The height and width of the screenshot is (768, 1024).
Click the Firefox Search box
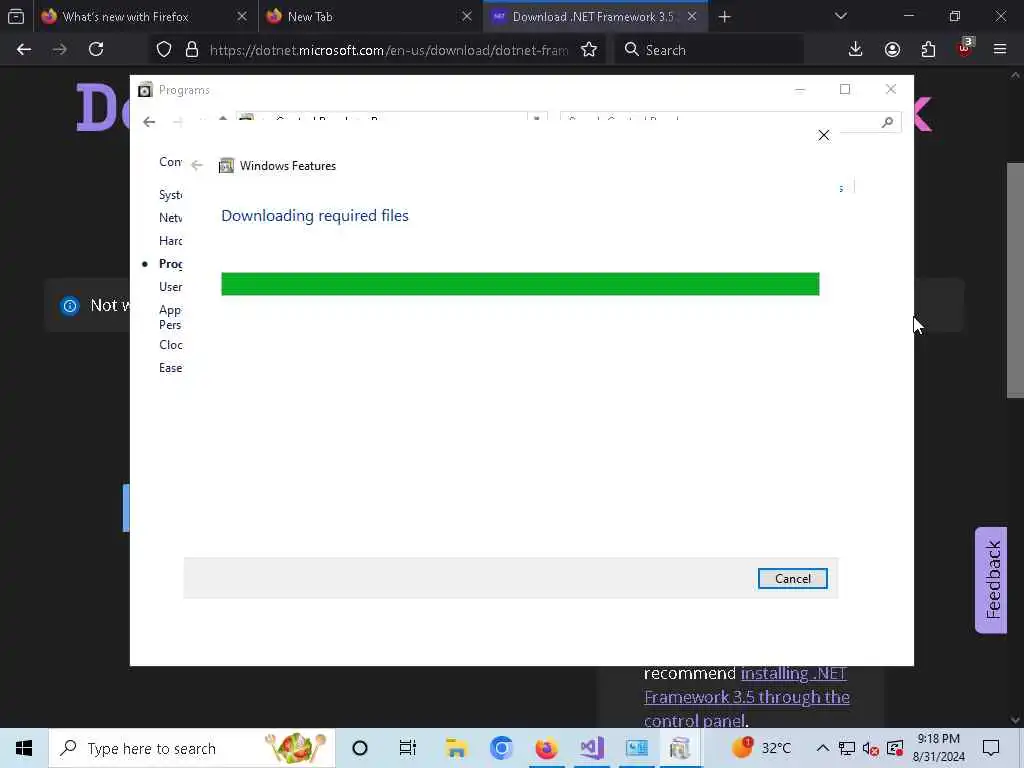(709, 50)
